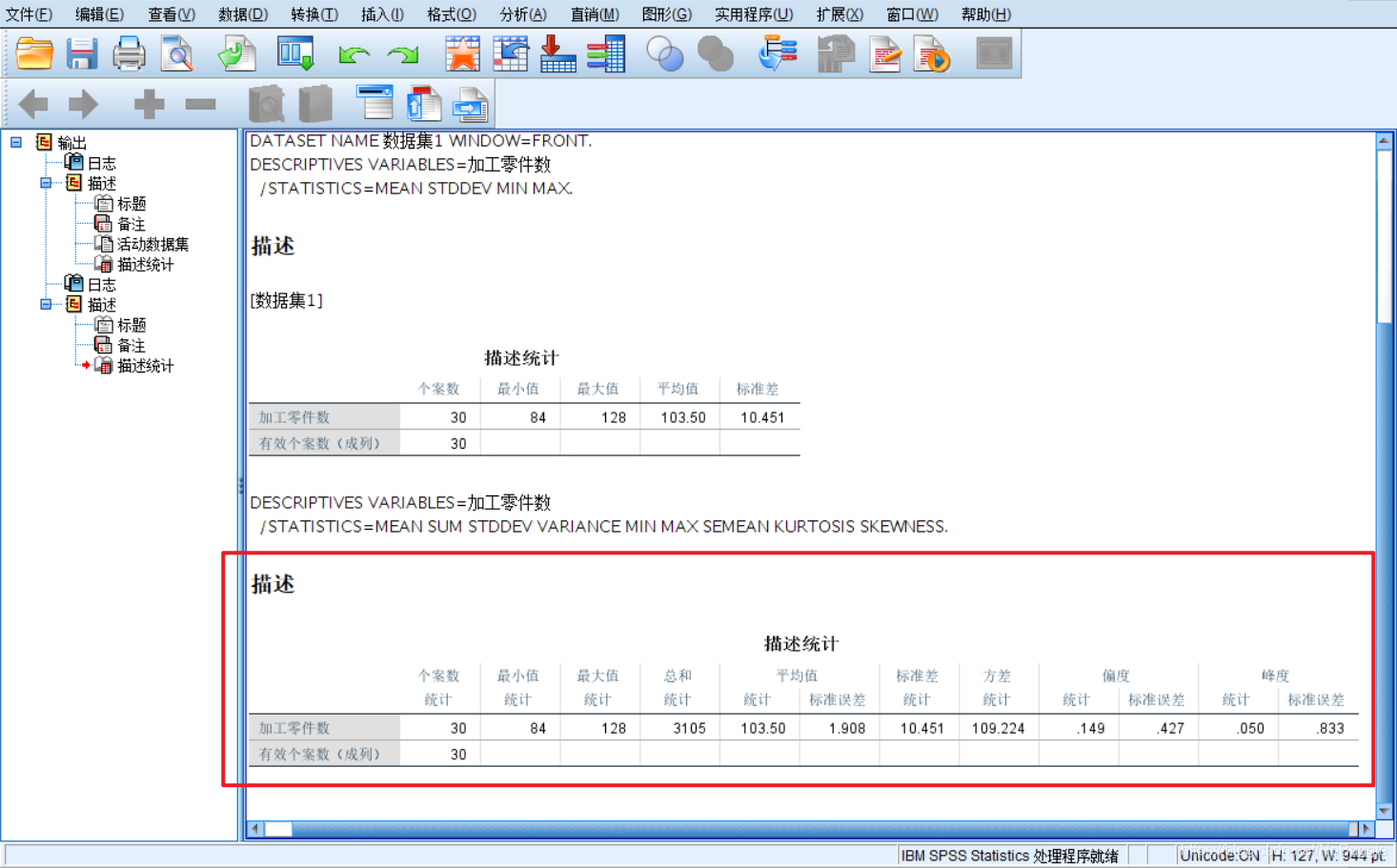Open the 窗口(W) menu
Viewport: 1397px width, 868px height.
[912, 14]
